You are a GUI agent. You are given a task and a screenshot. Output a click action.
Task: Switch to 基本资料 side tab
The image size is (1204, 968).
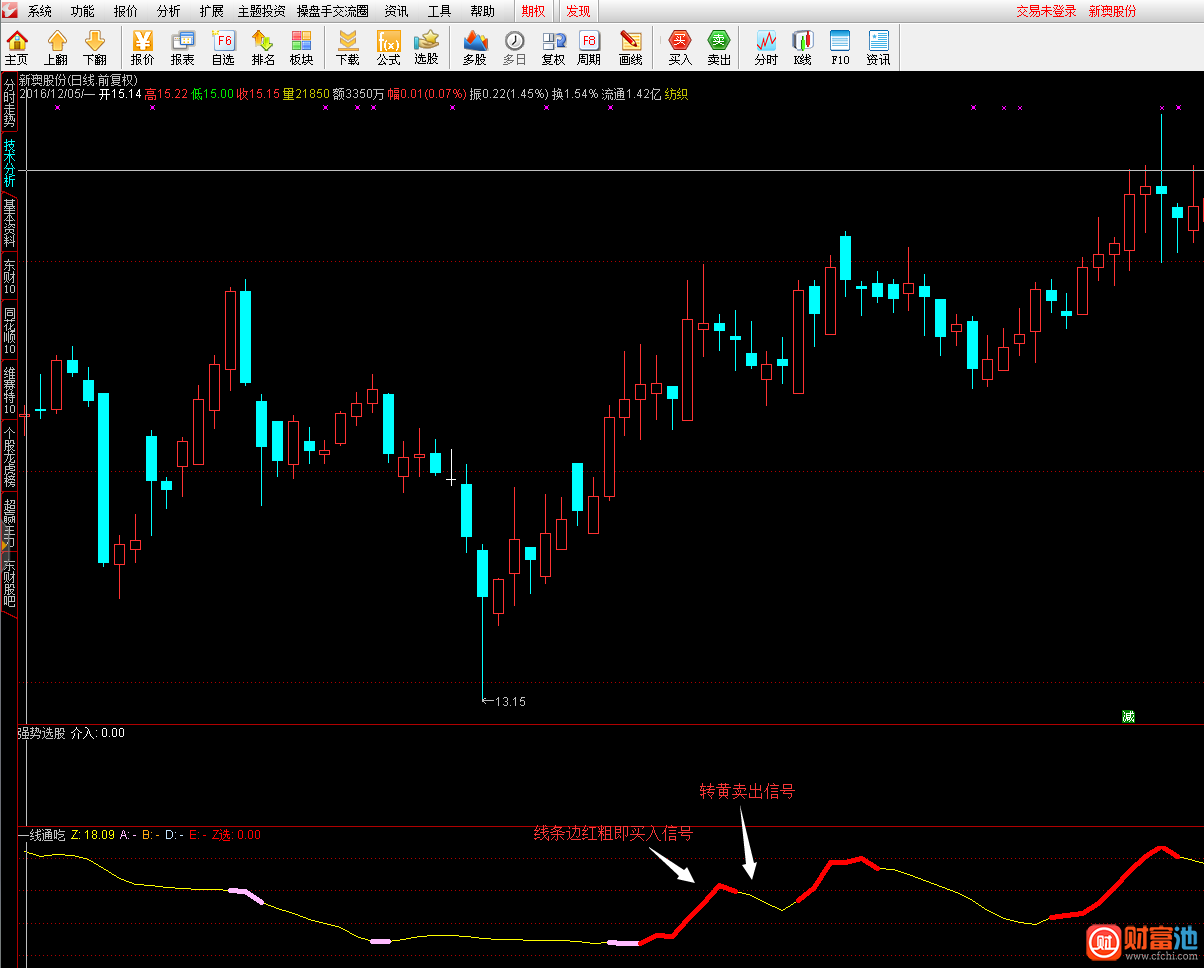[x=9, y=222]
